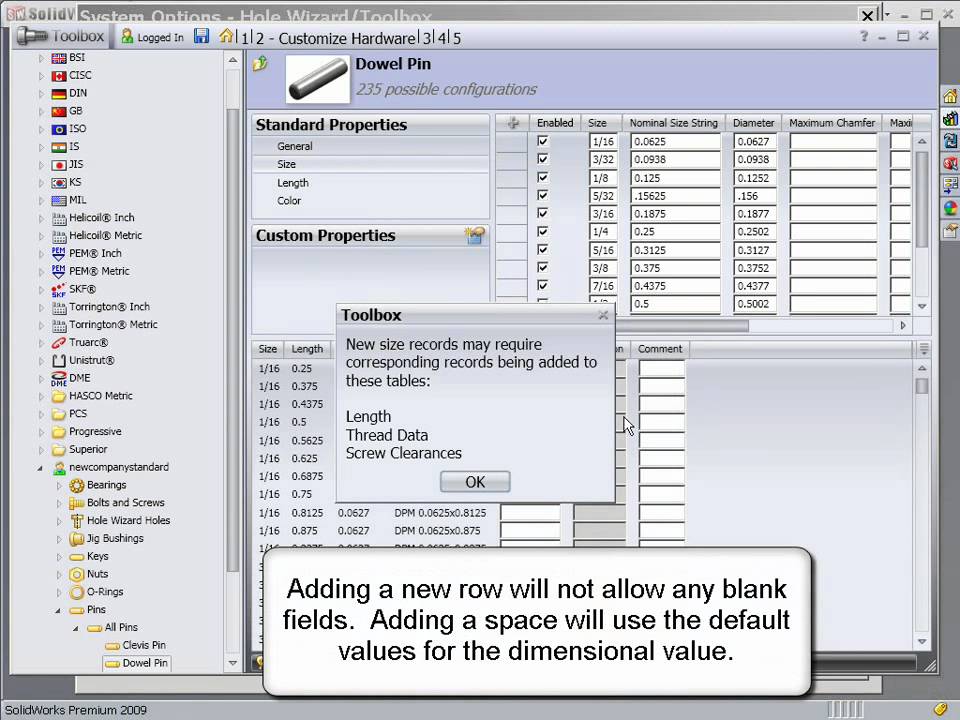Click the Save disk icon in toolbar
Image resolution: width=960 pixels, height=720 pixels.
[201, 36]
